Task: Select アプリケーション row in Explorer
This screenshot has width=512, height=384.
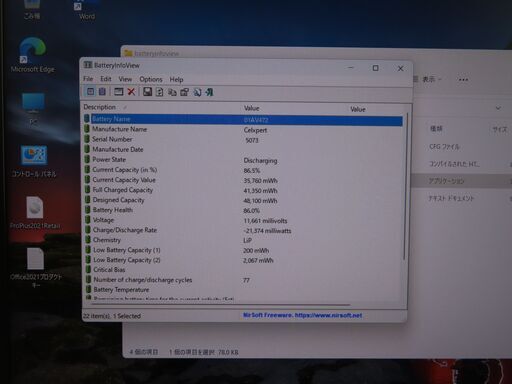Action: tap(462, 181)
